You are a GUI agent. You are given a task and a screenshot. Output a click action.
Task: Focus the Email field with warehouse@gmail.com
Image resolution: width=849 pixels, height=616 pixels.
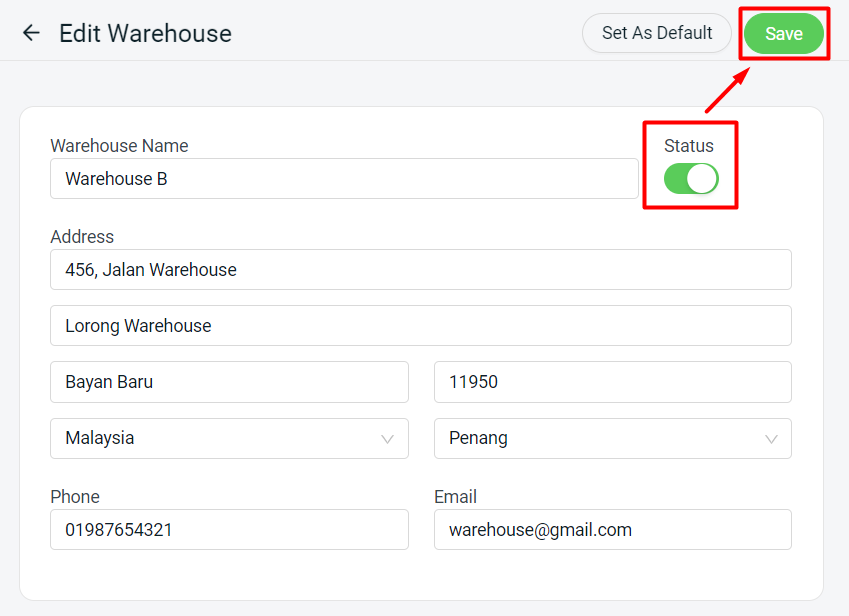pyautogui.click(x=612, y=530)
